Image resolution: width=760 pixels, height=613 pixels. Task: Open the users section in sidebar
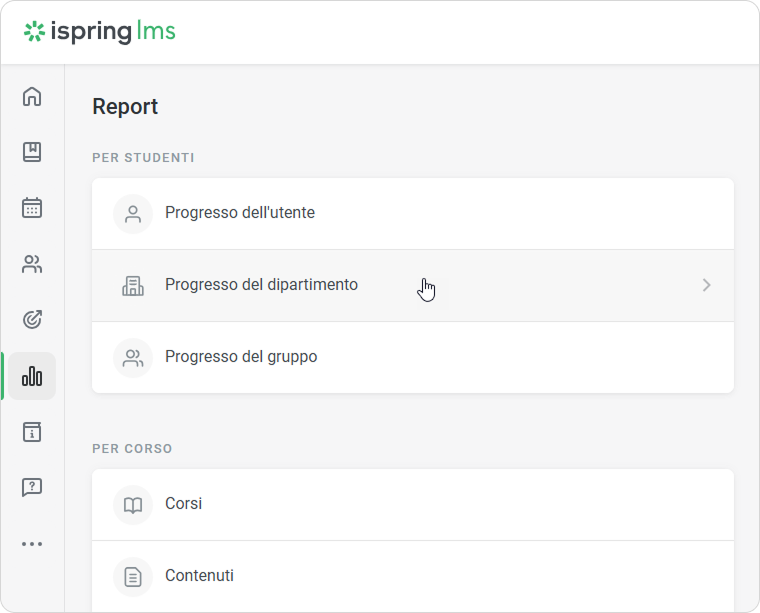[x=32, y=264]
